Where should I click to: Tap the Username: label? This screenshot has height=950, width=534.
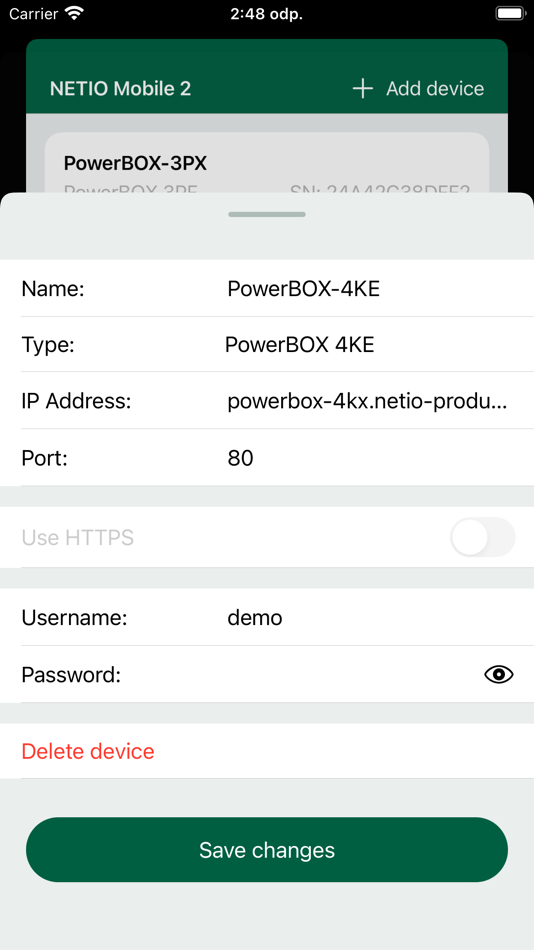point(75,617)
